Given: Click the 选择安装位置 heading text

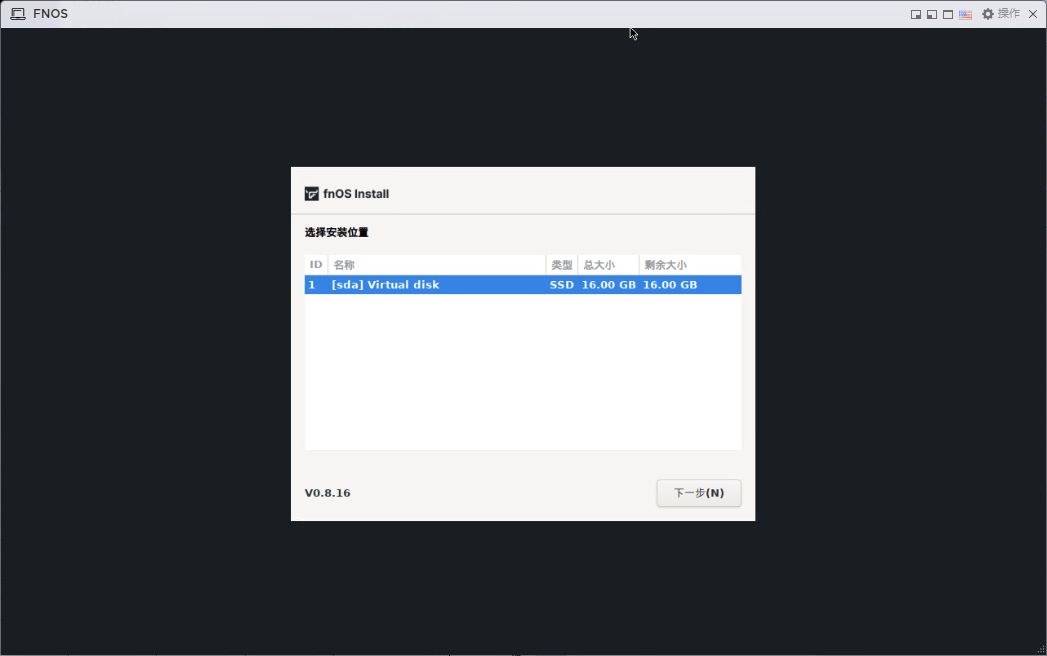Looking at the screenshot, I should [337, 232].
